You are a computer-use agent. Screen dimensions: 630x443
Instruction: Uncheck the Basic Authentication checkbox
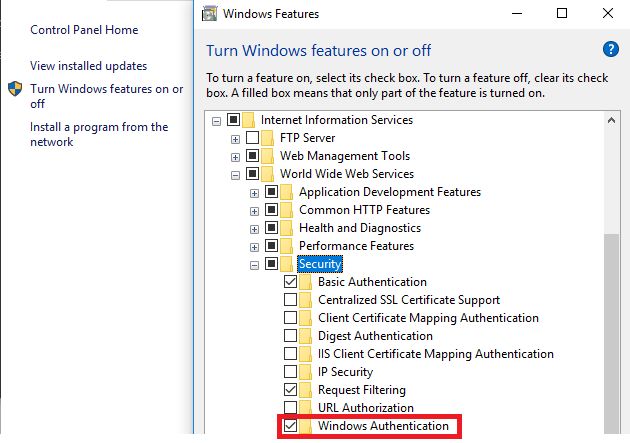(290, 282)
